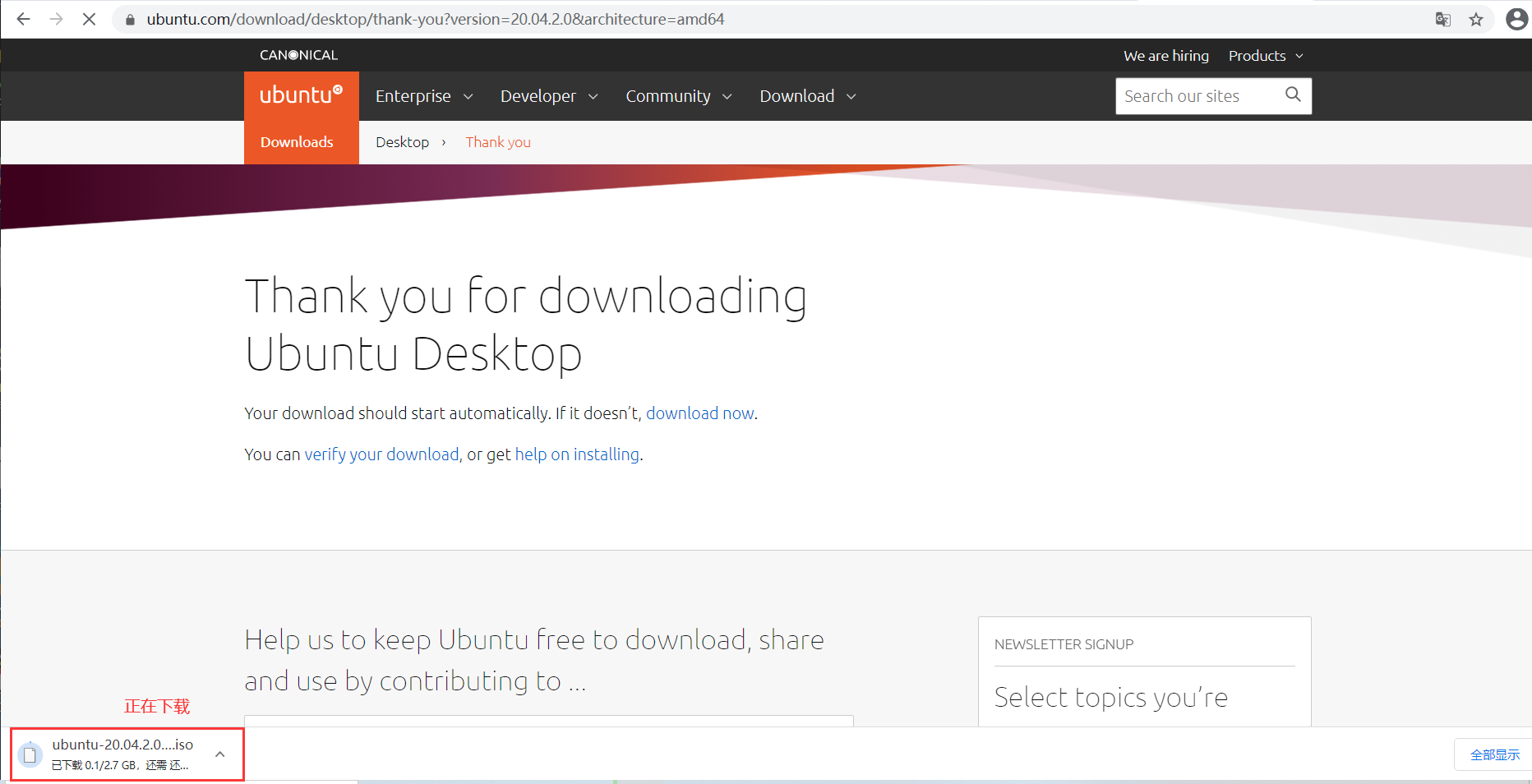
Task: Open the translate page icon
Action: click(x=1442, y=19)
